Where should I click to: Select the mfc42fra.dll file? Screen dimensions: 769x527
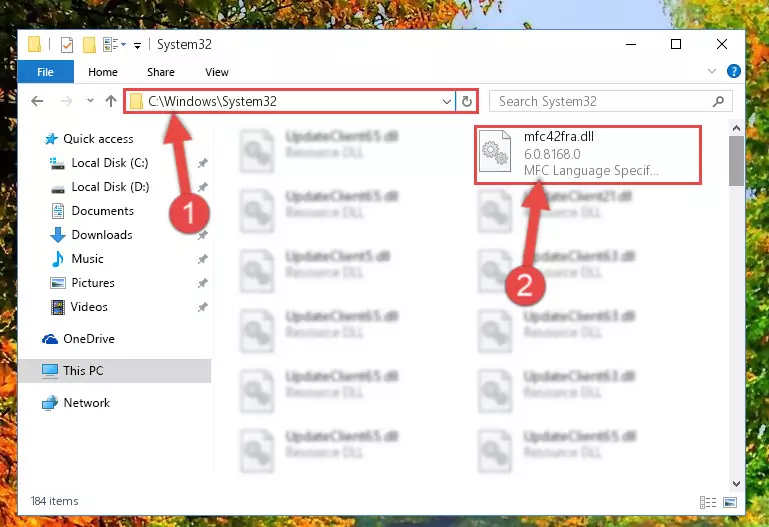click(588, 155)
